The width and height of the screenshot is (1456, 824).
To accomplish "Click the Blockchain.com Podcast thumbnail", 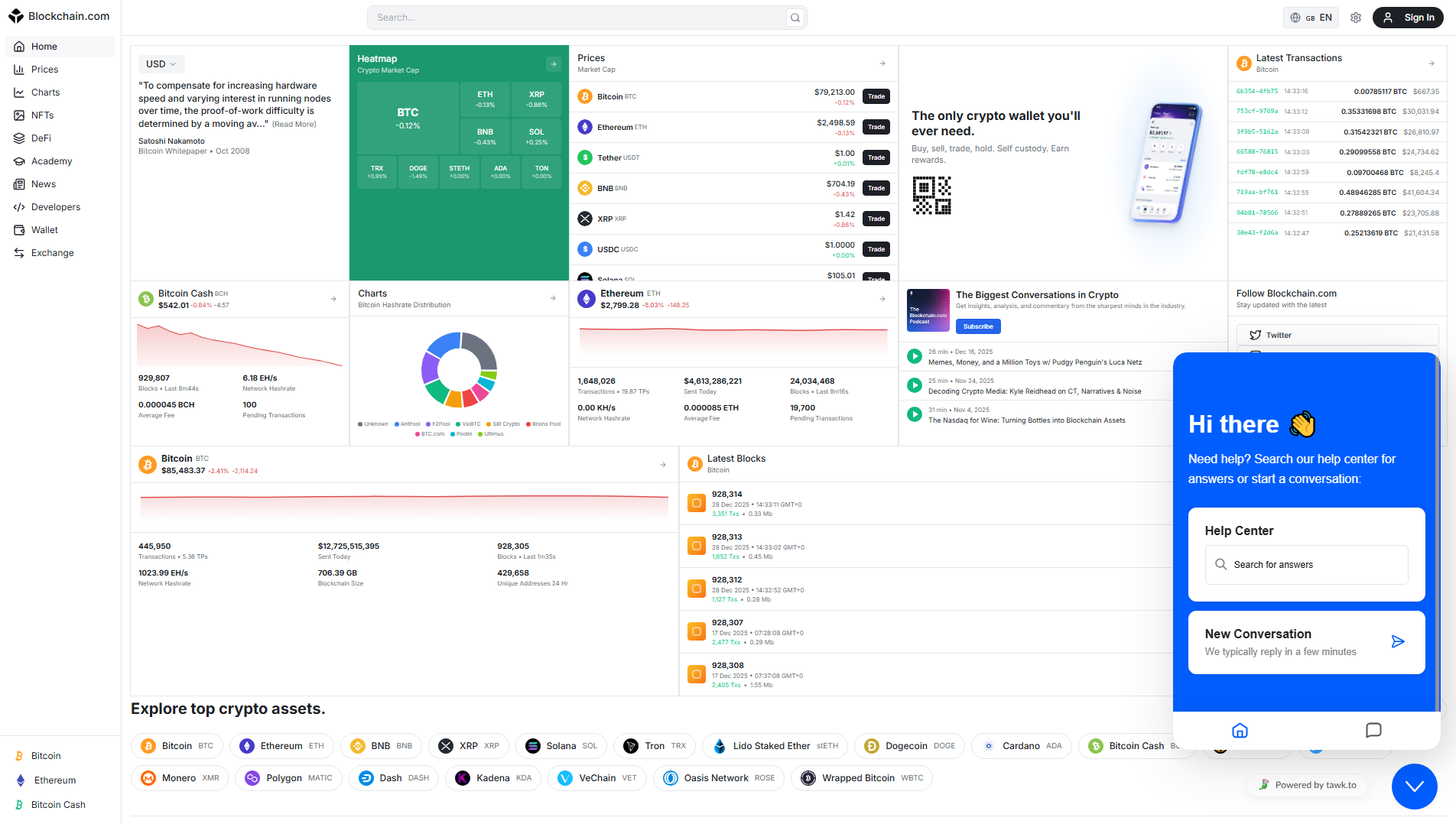I will (x=928, y=310).
